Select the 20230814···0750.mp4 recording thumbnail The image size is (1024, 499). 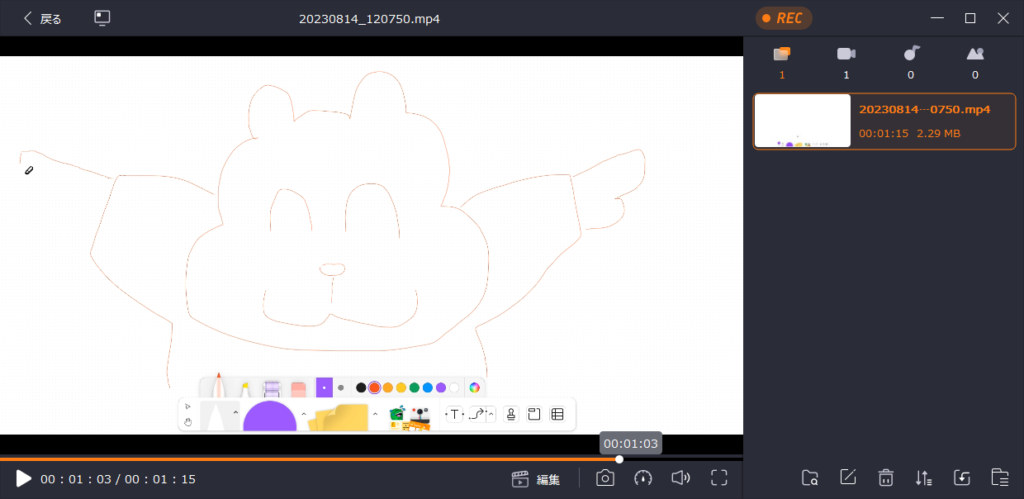click(x=803, y=121)
